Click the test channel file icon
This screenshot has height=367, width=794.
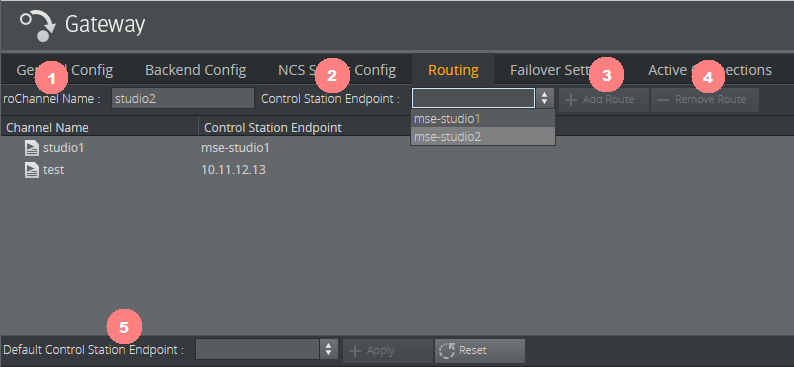(x=32, y=170)
